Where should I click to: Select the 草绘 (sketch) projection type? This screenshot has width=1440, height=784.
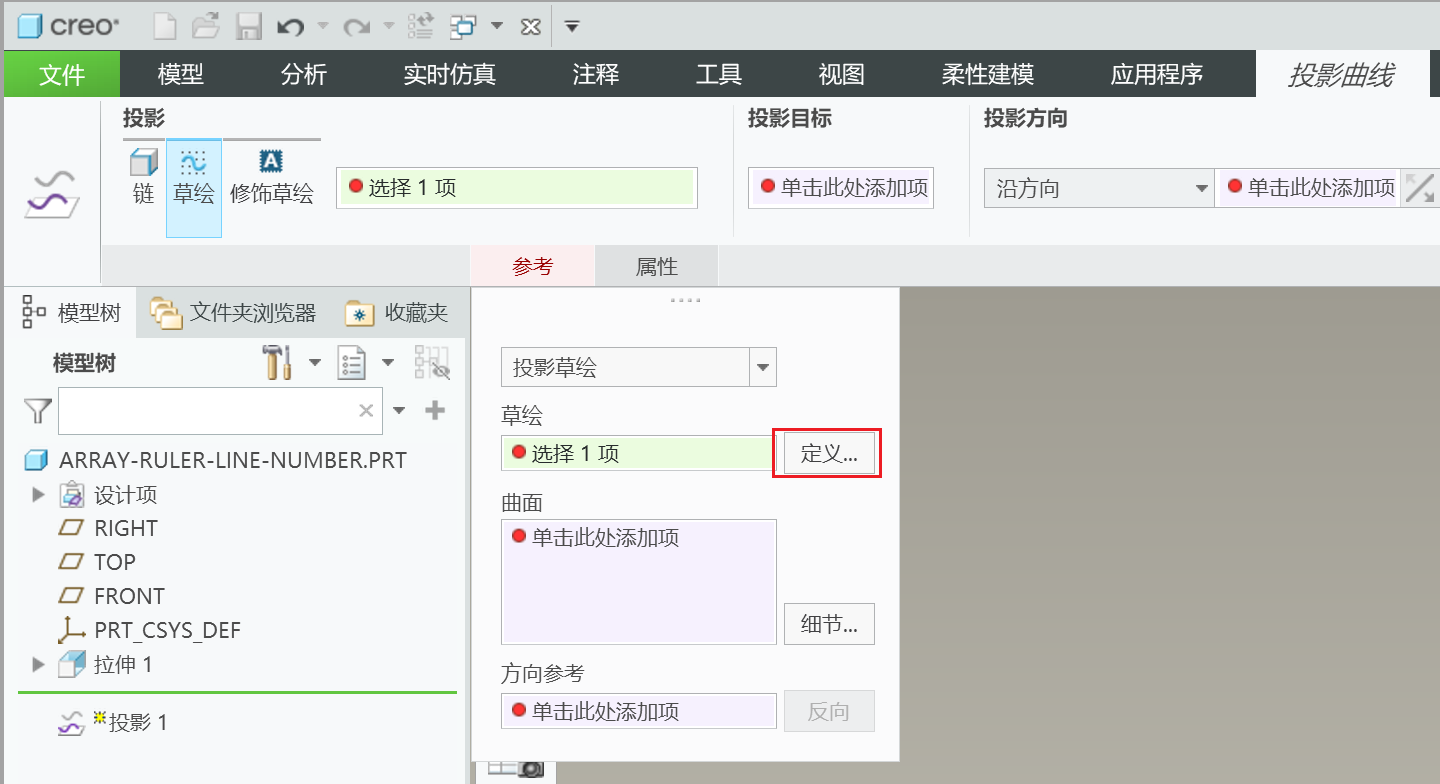[194, 188]
